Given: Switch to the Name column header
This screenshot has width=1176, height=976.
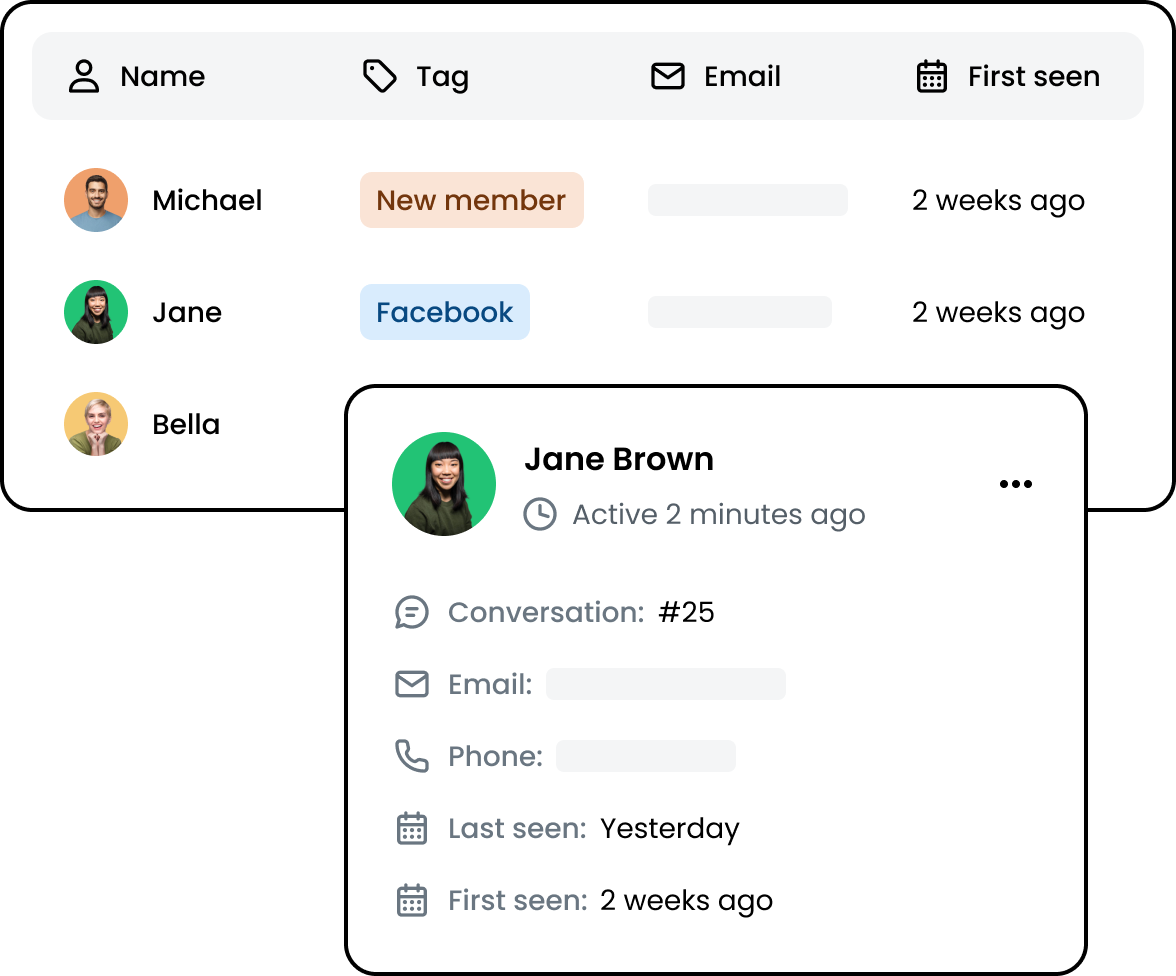Looking at the screenshot, I should 162,76.
